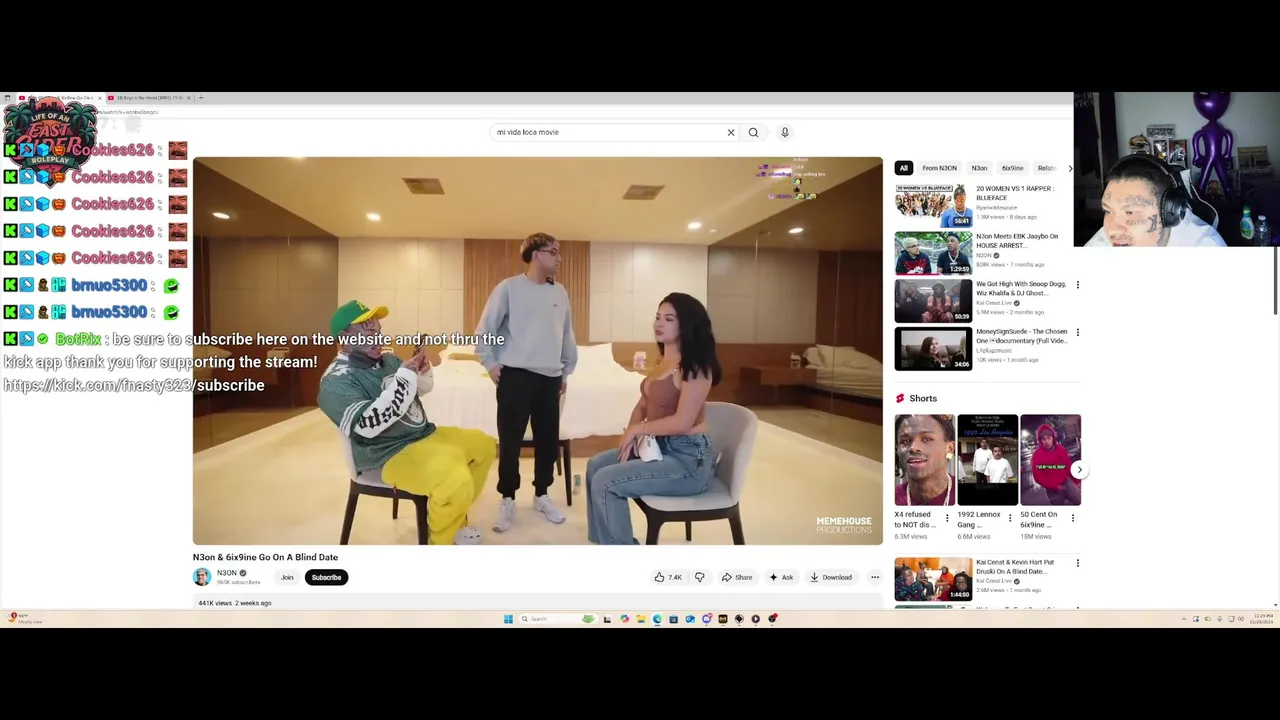The width and height of the screenshot is (1280, 720).
Task: Open the taskbar clock and date
Action: point(1262,619)
